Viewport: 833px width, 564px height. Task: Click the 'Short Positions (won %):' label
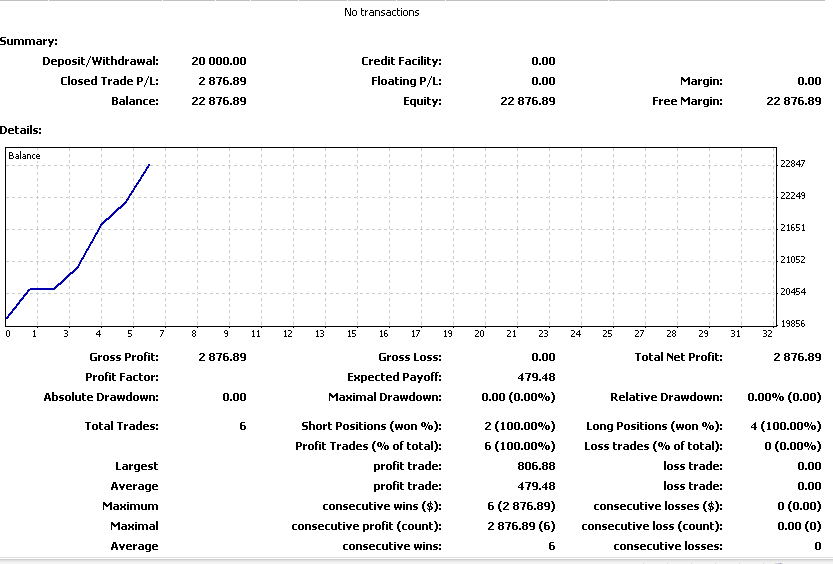(x=371, y=426)
